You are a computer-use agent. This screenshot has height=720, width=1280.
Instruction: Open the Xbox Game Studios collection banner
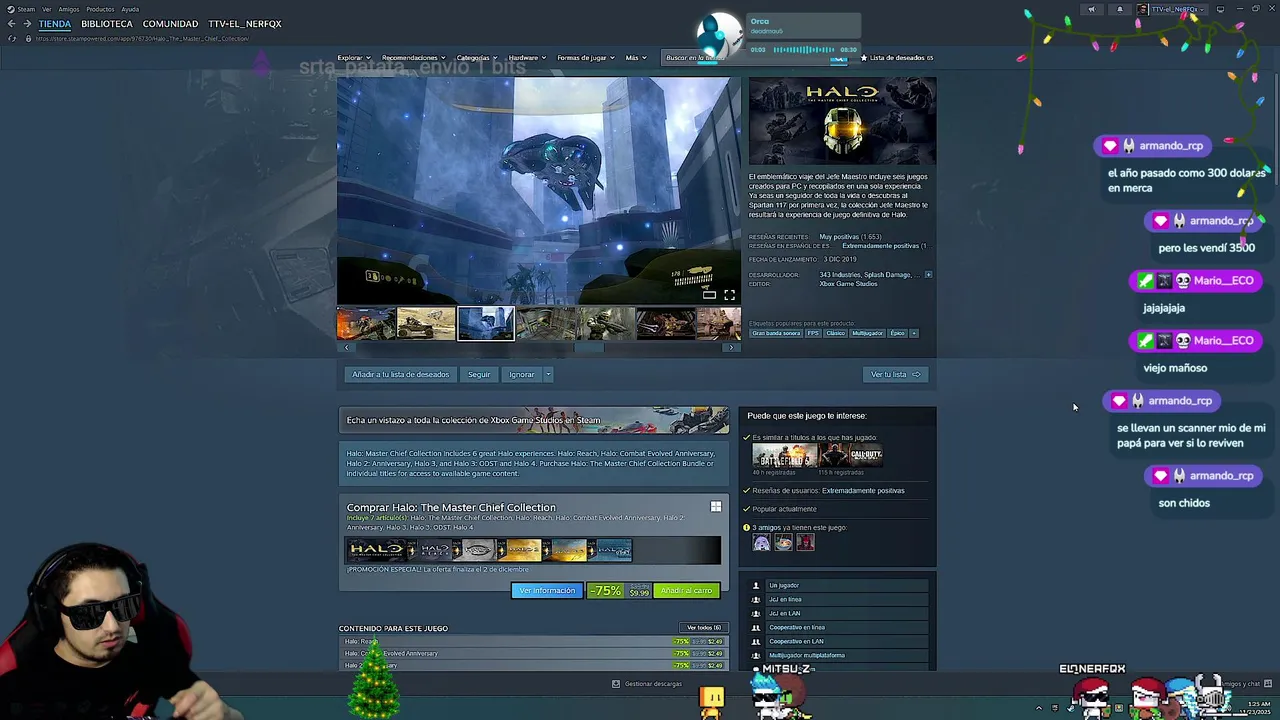(534, 420)
